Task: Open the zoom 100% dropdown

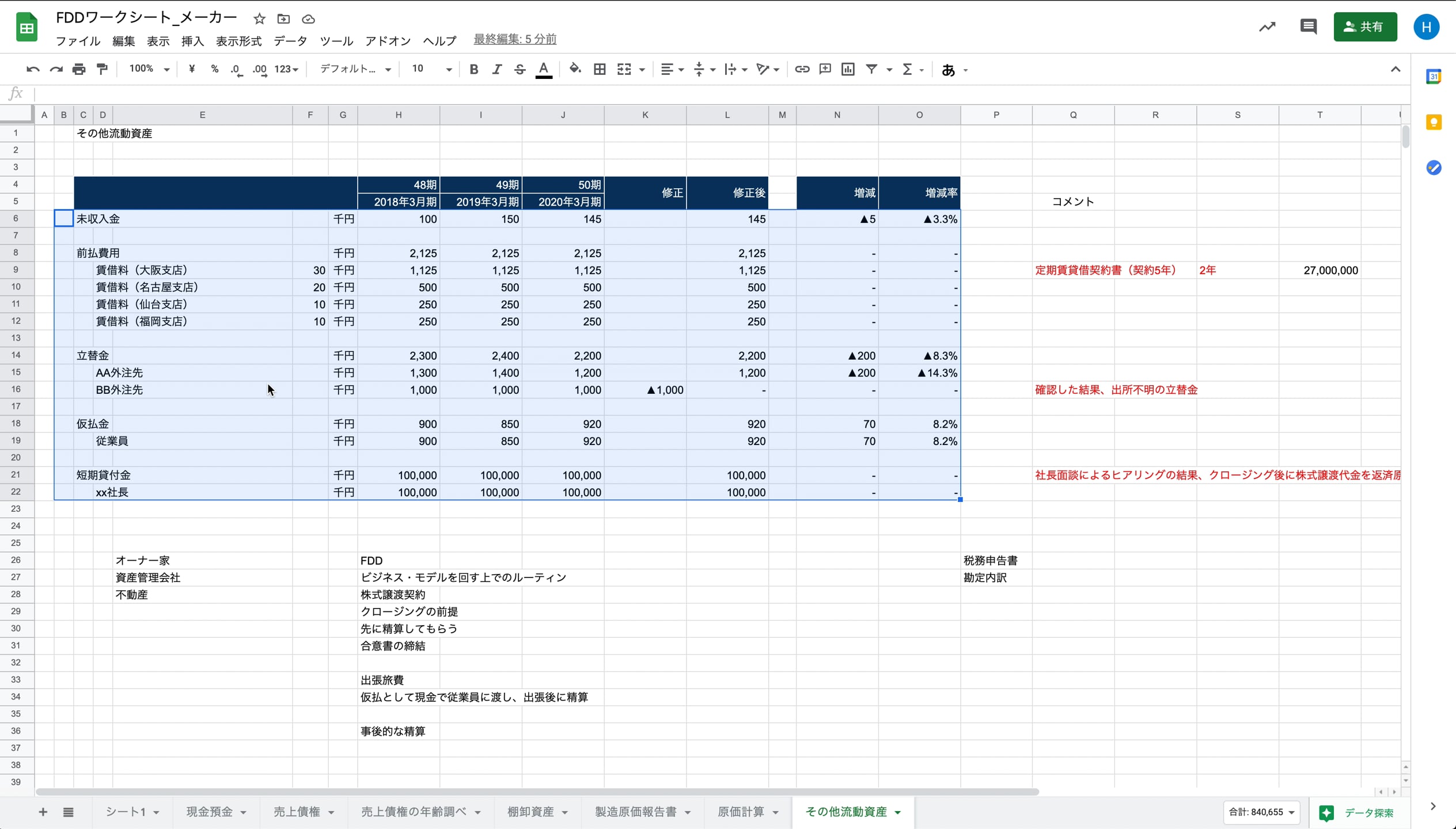Action: [149, 70]
